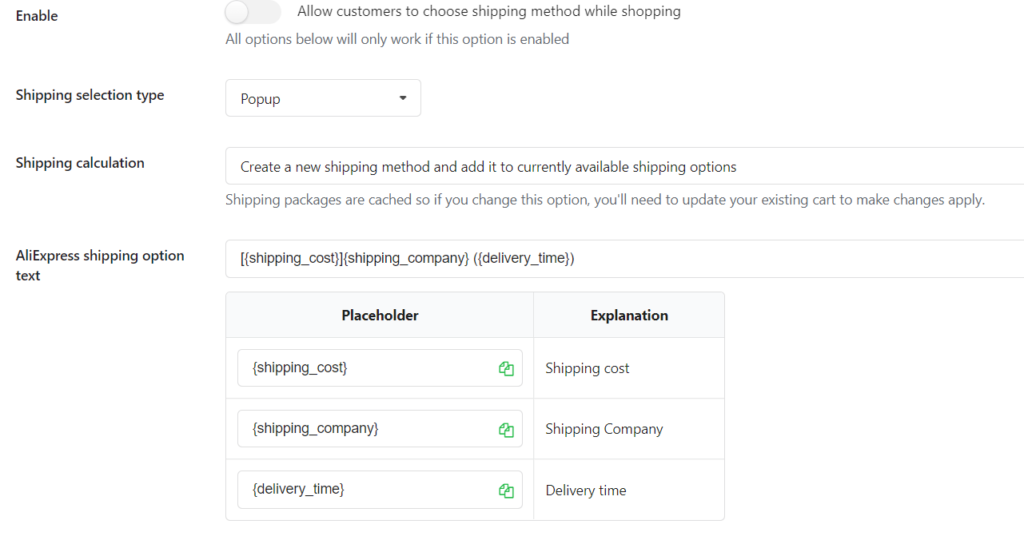Image resolution: width=1024 pixels, height=548 pixels.
Task: Open the Shipping selection type Popup dropdown
Action: tap(323, 98)
